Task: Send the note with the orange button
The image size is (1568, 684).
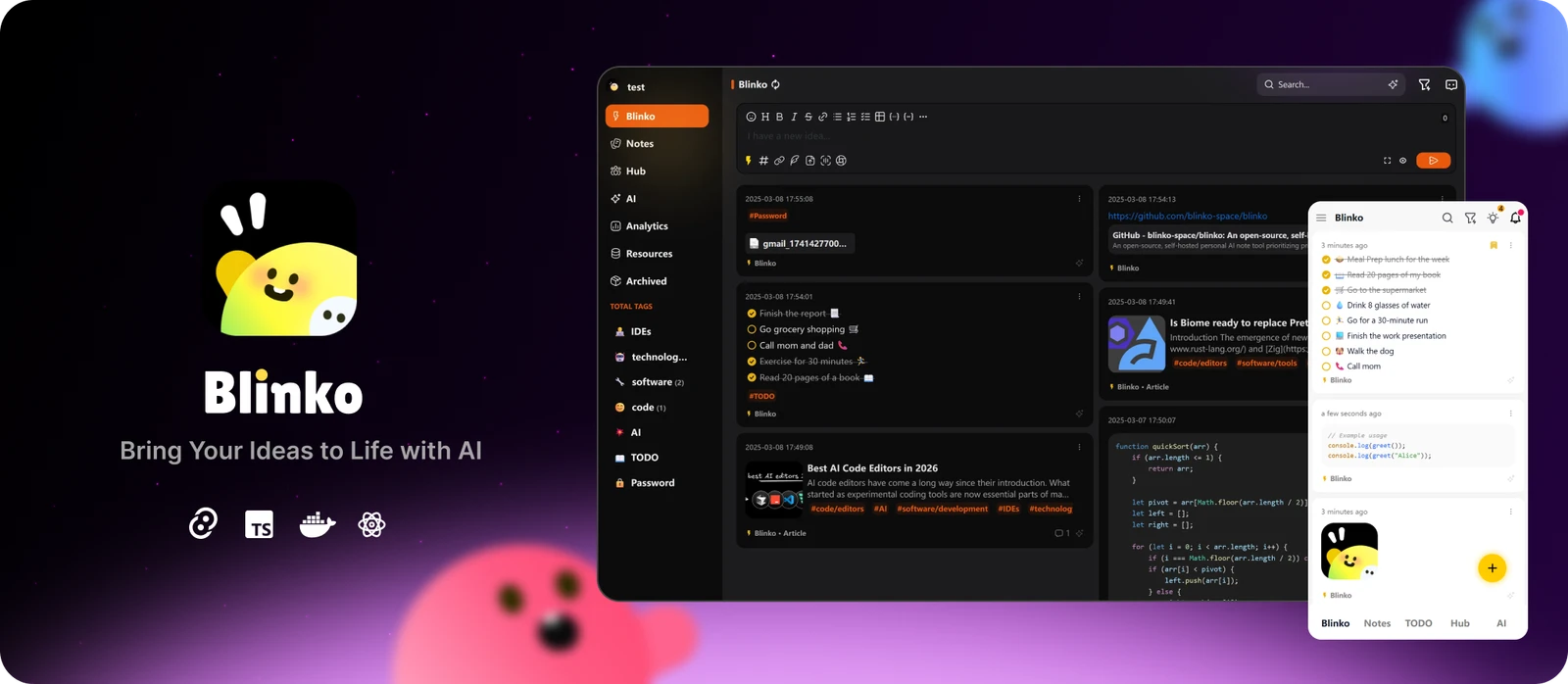Action: click(x=1434, y=161)
